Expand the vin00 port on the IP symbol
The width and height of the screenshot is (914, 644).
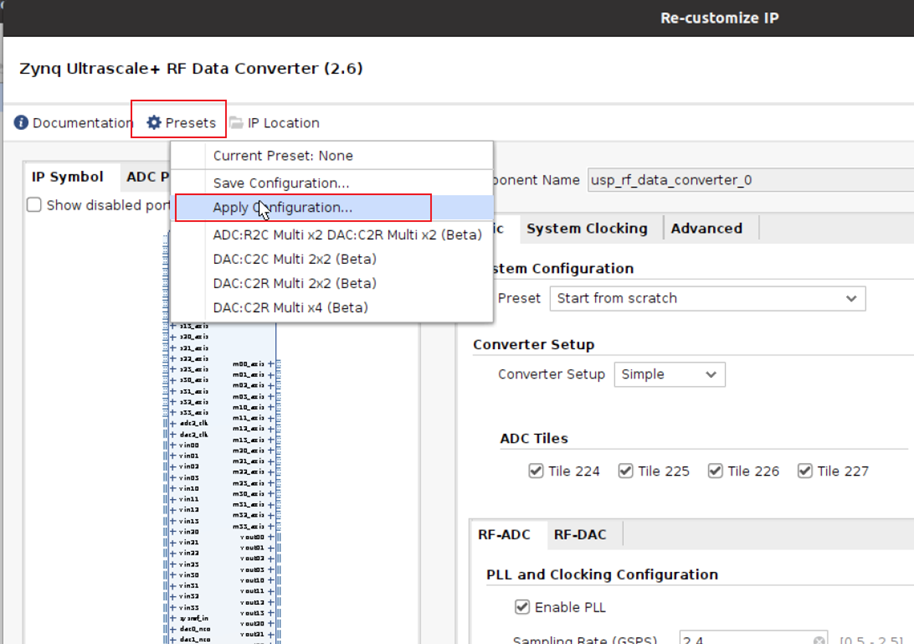click(x=173, y=445)
